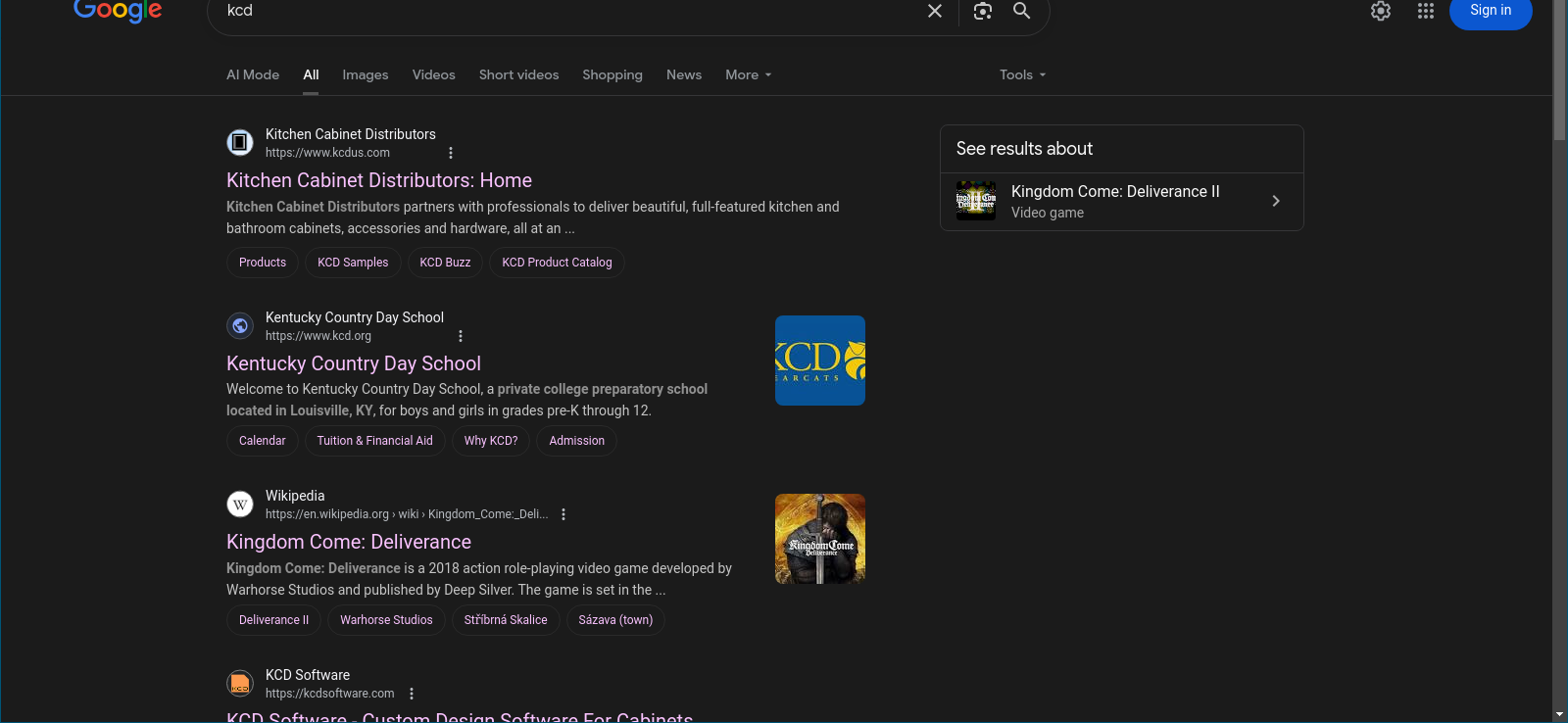Image resolution: width=1568 pixels, height=723 pixels.
Task: Switch to the Videos tab
Action: point(434,74)
